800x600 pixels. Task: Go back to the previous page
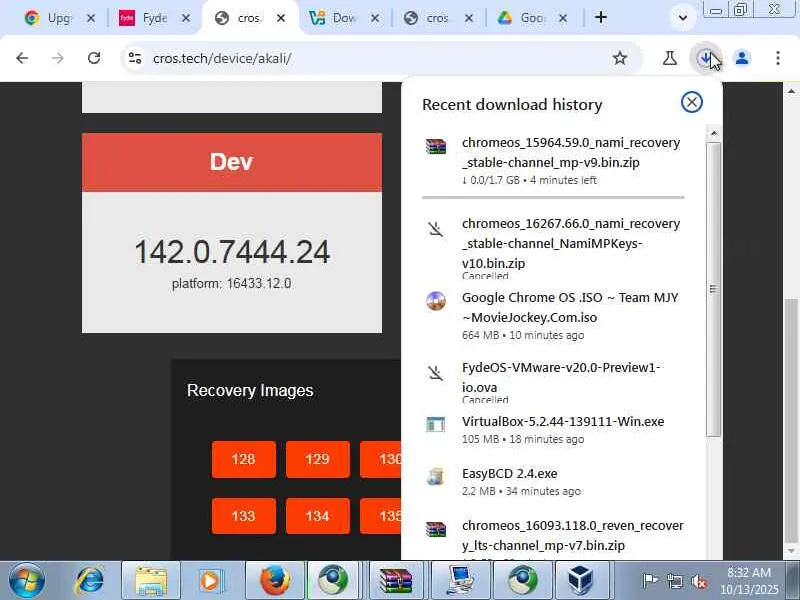tap(22, 58)
